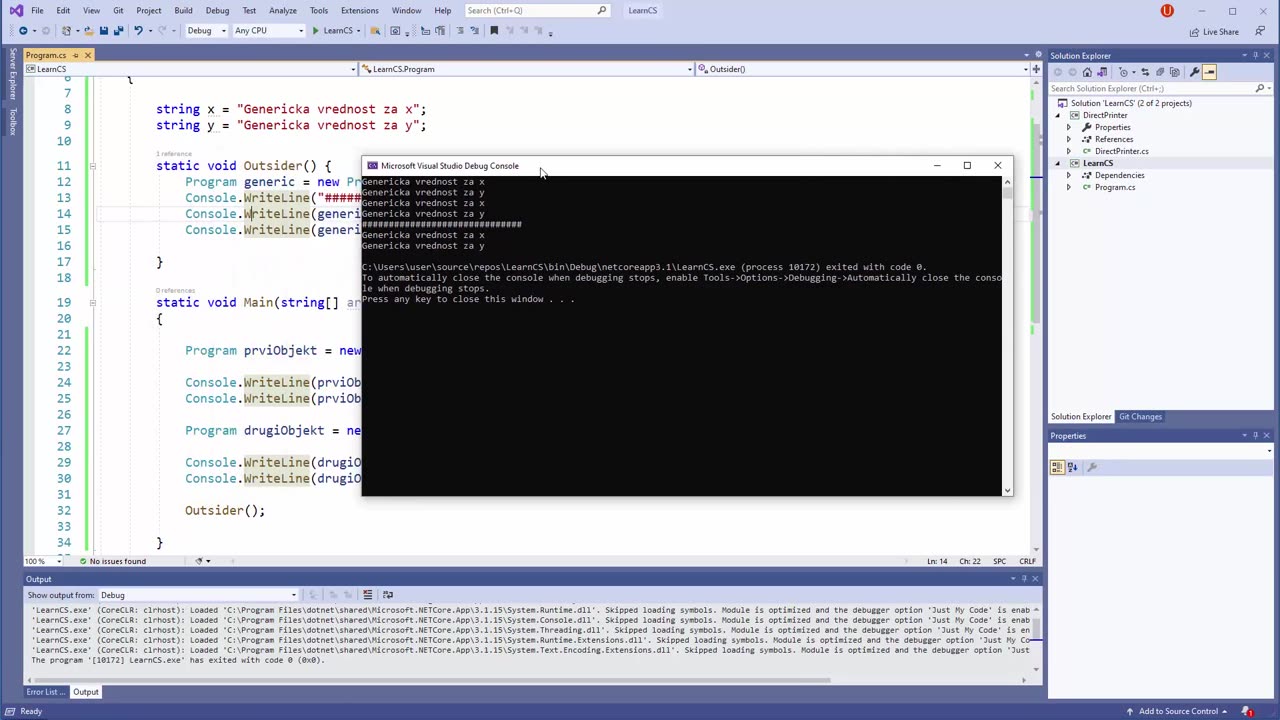1280x720 pixels.
Task: Click Sync with Active Document icon
Action: coord(1145,72)
